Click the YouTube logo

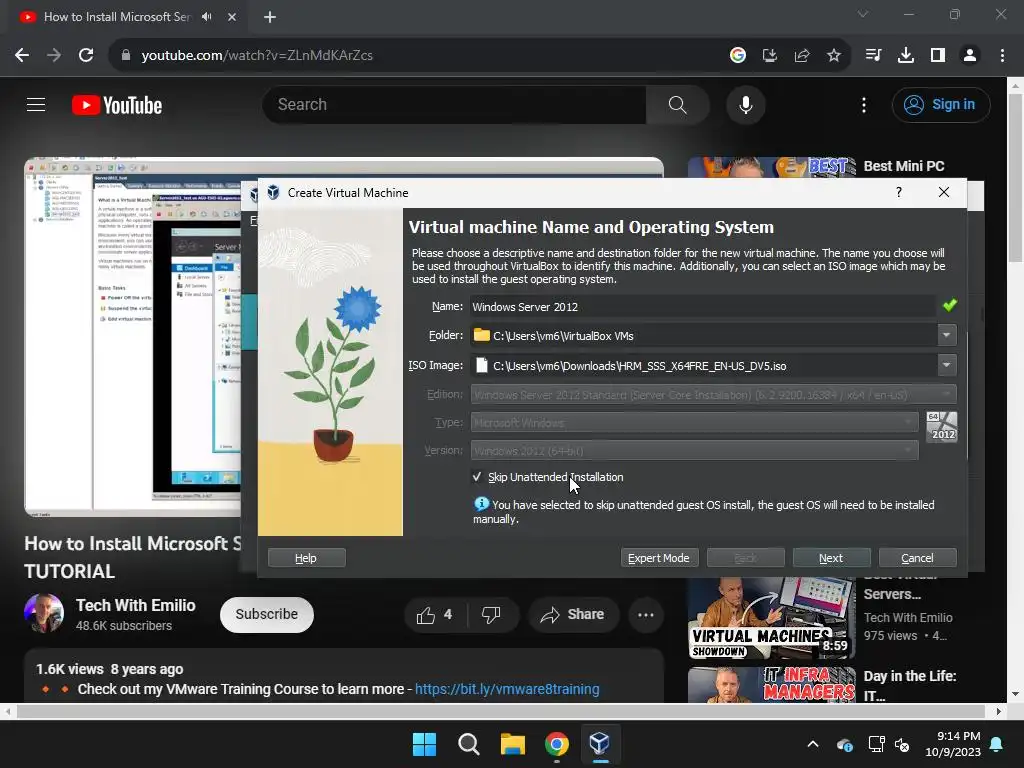(x=117, y=105)
